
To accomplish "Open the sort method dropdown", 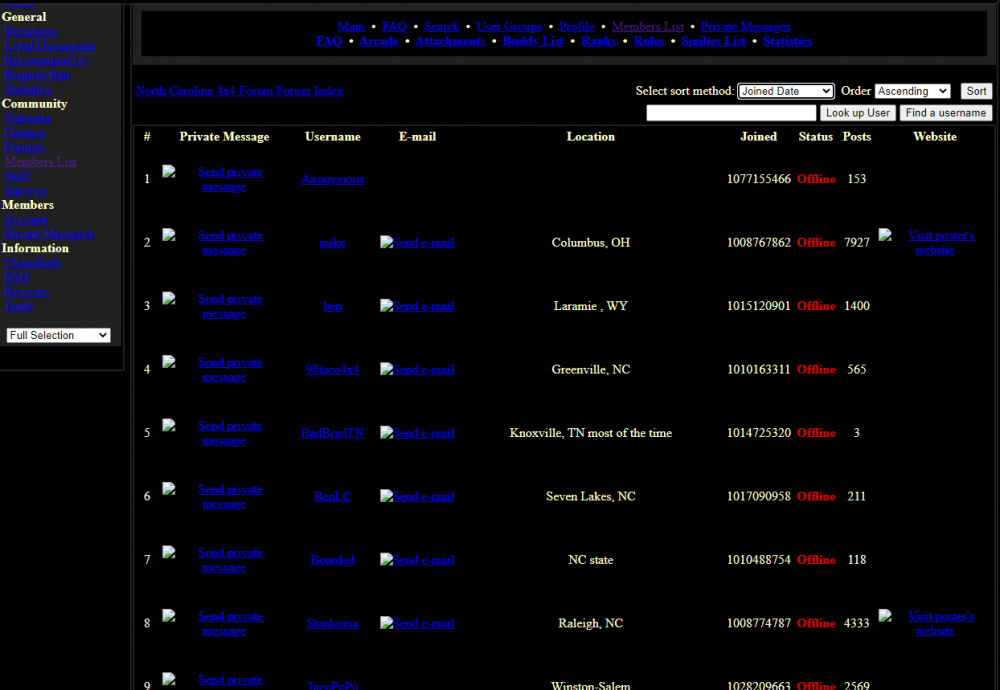I will pyautogui.click(x=785, y=91).
